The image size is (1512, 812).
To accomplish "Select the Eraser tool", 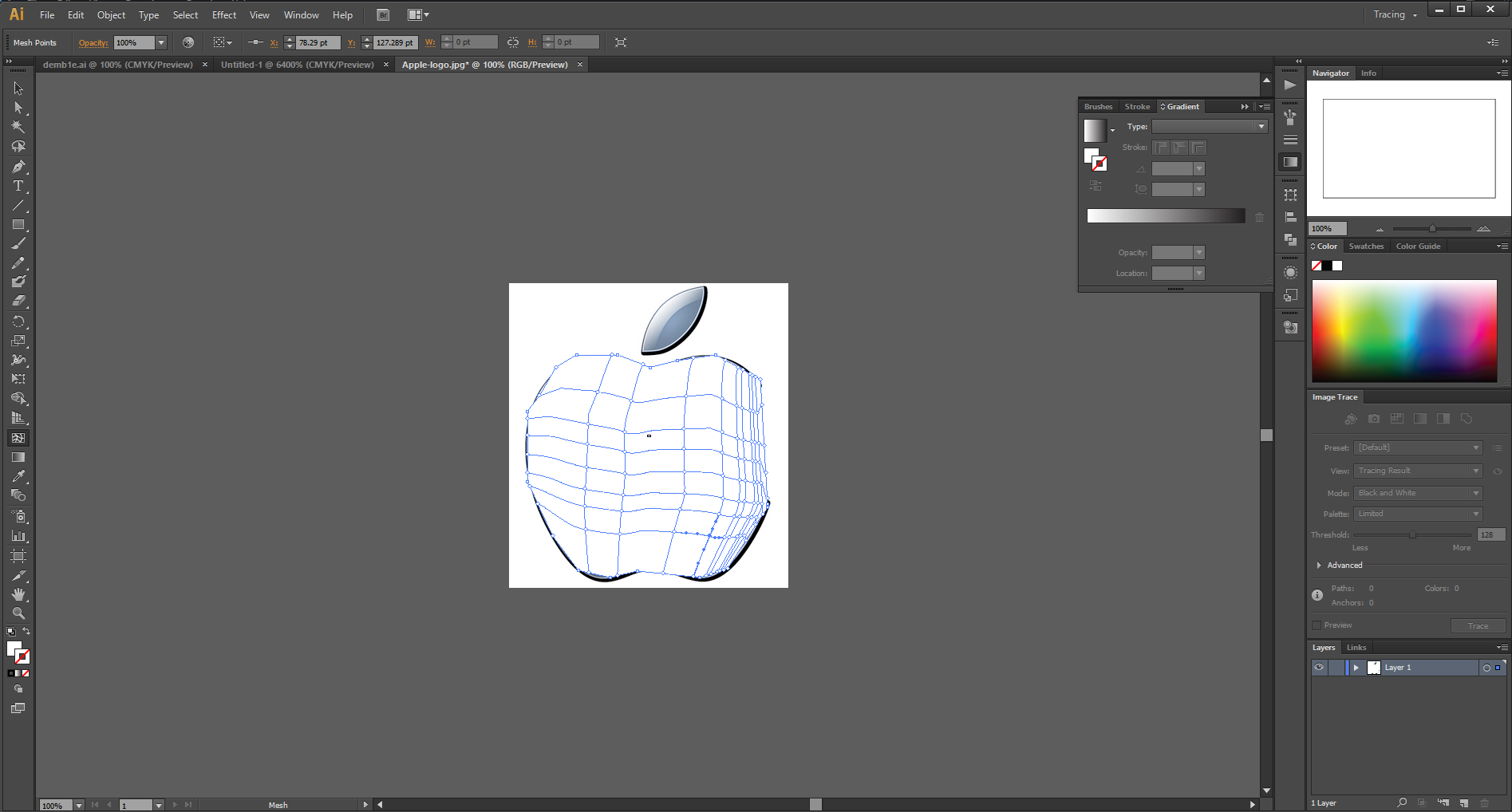I will (18, 302).
